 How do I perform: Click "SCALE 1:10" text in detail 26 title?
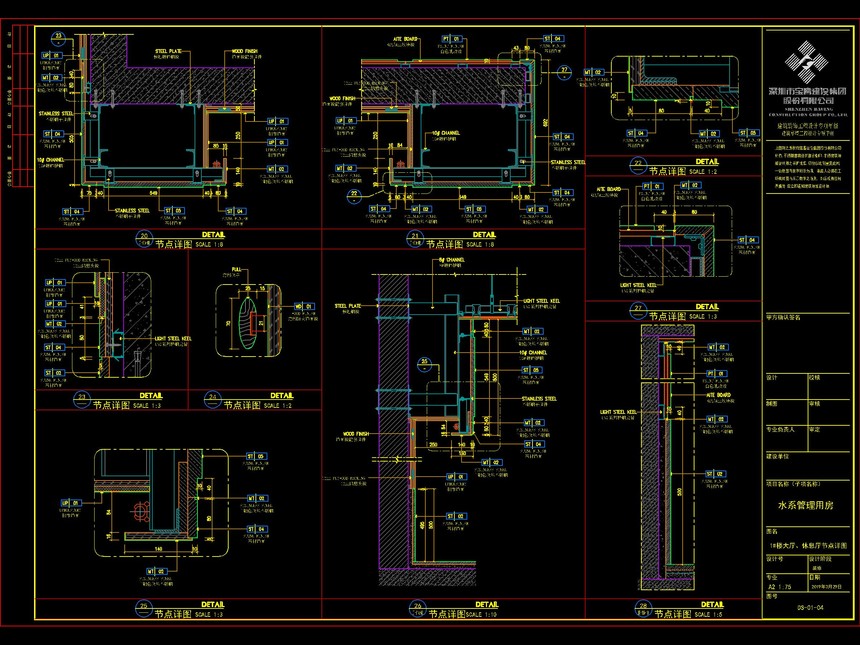pyautogui.click(x=482, y=614)
